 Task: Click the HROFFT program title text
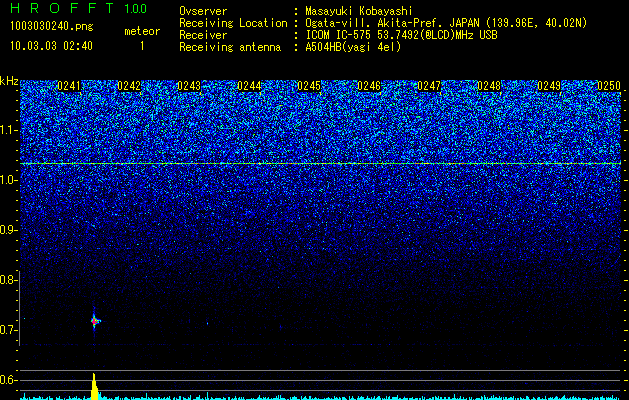(63, 8)
